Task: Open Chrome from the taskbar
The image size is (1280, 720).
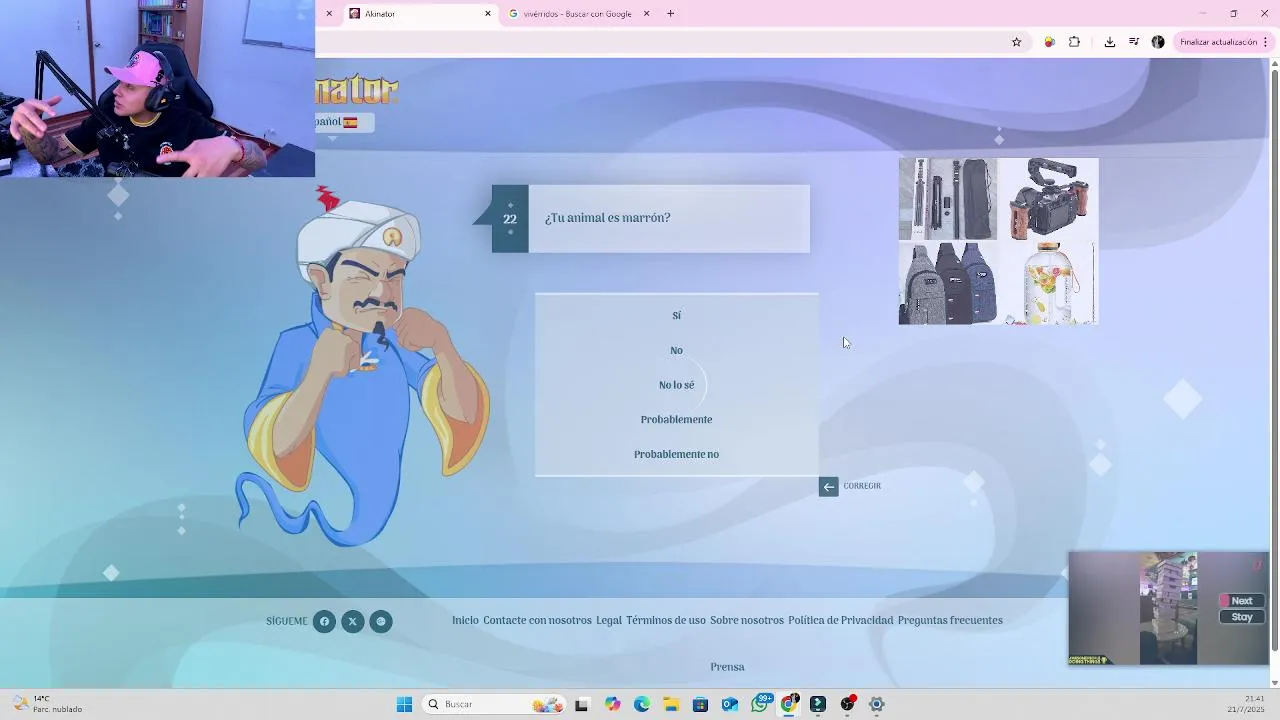Action: tap(789, 704)
